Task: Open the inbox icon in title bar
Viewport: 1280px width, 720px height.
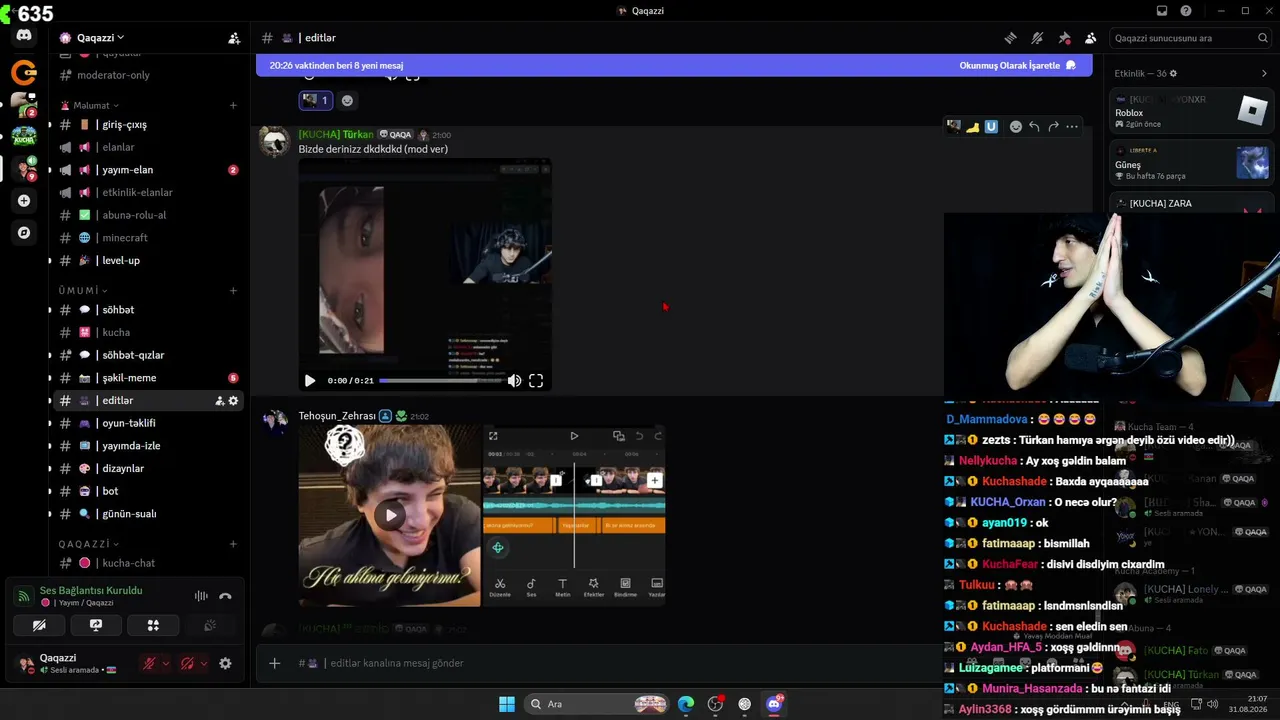Action: (1162, 11)
